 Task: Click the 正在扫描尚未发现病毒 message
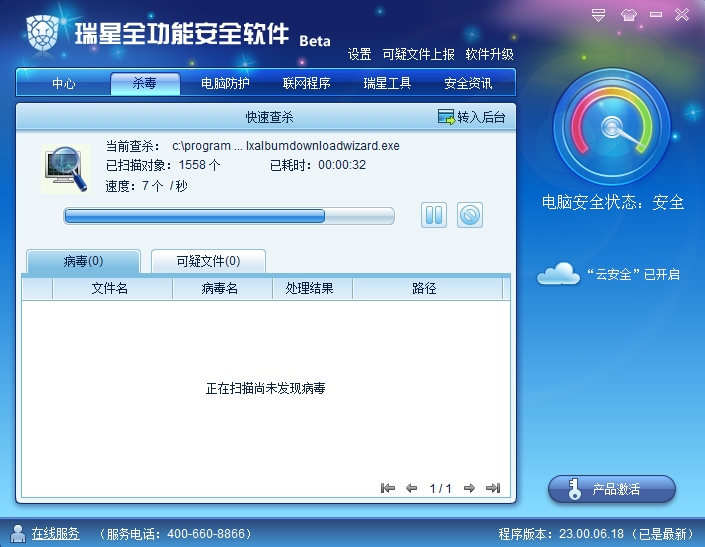click(265, 388)
